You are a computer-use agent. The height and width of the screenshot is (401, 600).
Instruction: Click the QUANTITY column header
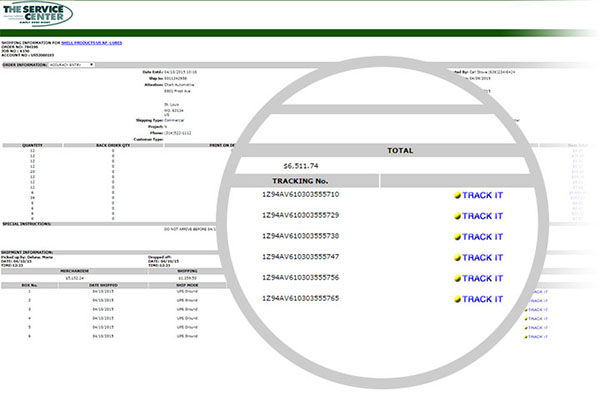(x=32, y=144)
